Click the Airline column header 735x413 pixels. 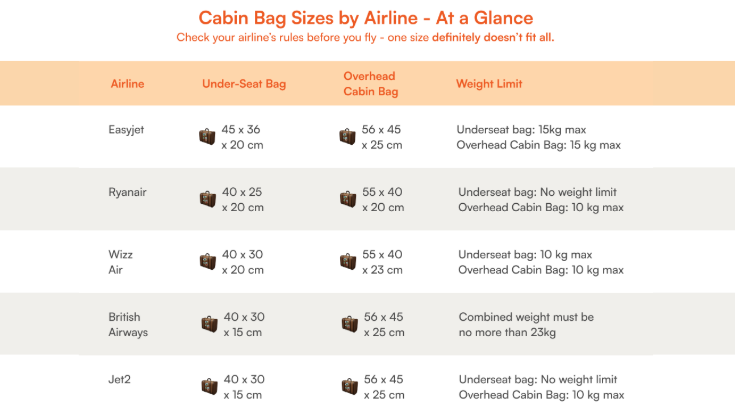[x=127, y=84]
